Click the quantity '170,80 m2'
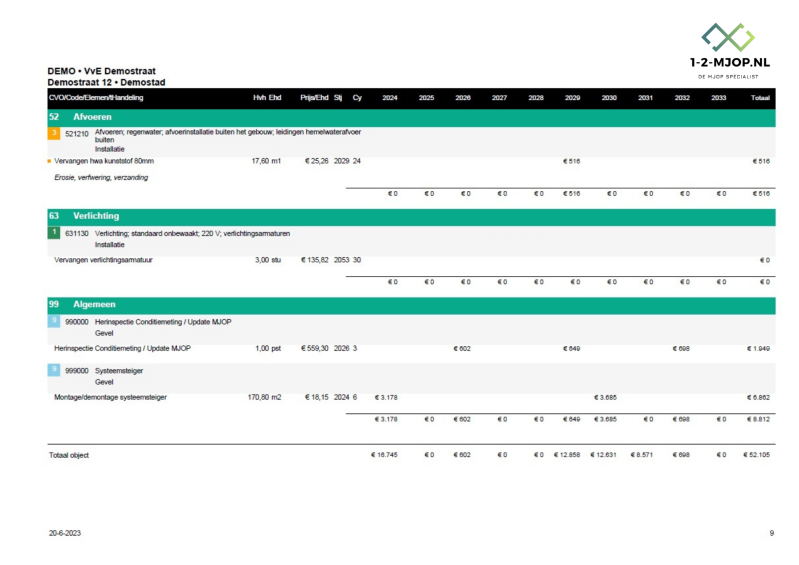The image size is (799, 565). [264, 397]
